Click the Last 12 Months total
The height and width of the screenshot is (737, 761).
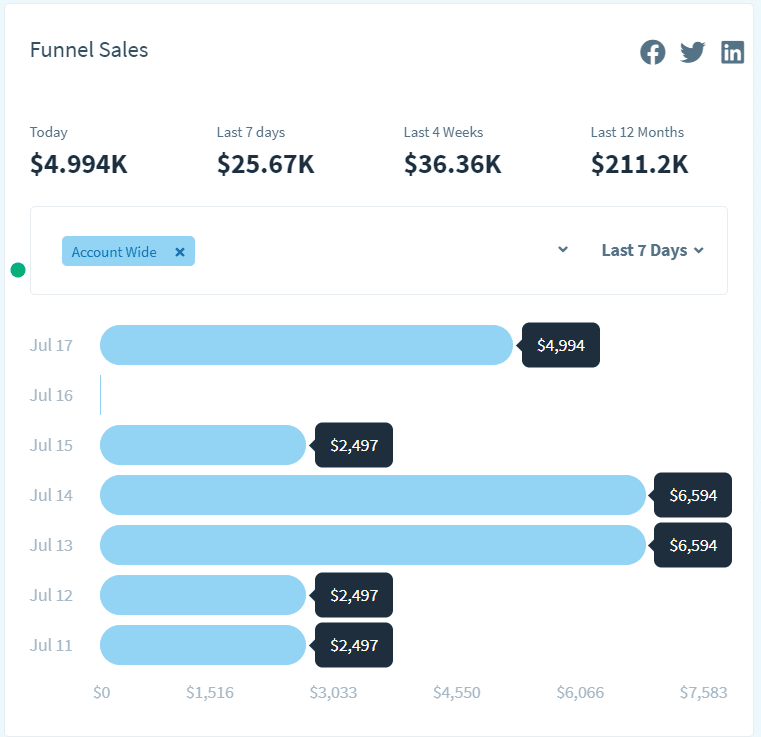(639, 164)
